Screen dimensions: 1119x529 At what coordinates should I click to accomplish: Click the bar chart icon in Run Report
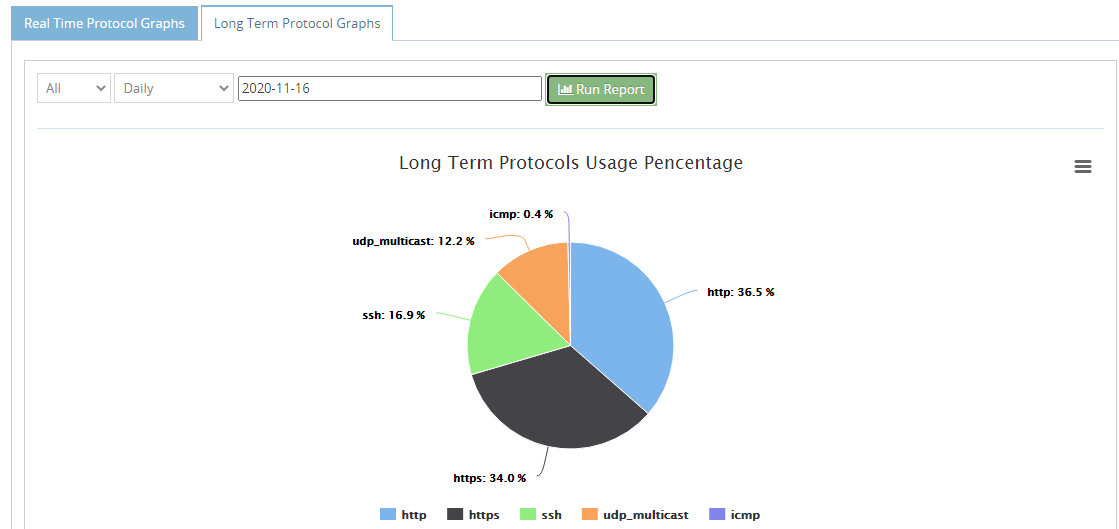565,89
